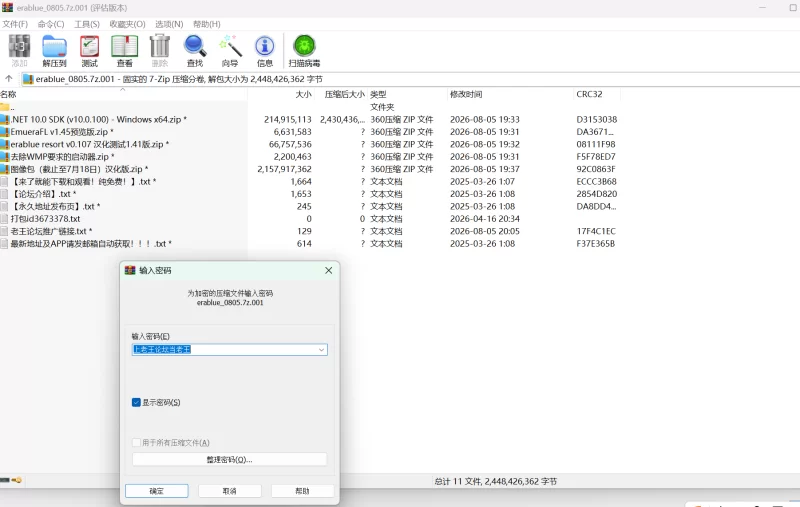800x507 pixels.
Task: Sort by Packed size (压缩后大小) column header
Action: (341, 94)
